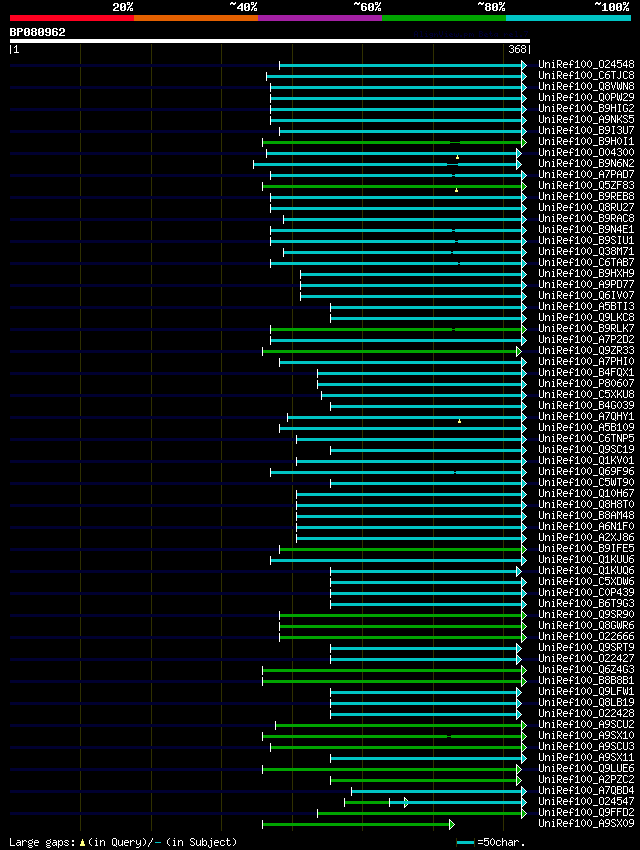Click the UniRef100_B9H0I1 label
Screen dimensions: 640x850
click(586, 141)
